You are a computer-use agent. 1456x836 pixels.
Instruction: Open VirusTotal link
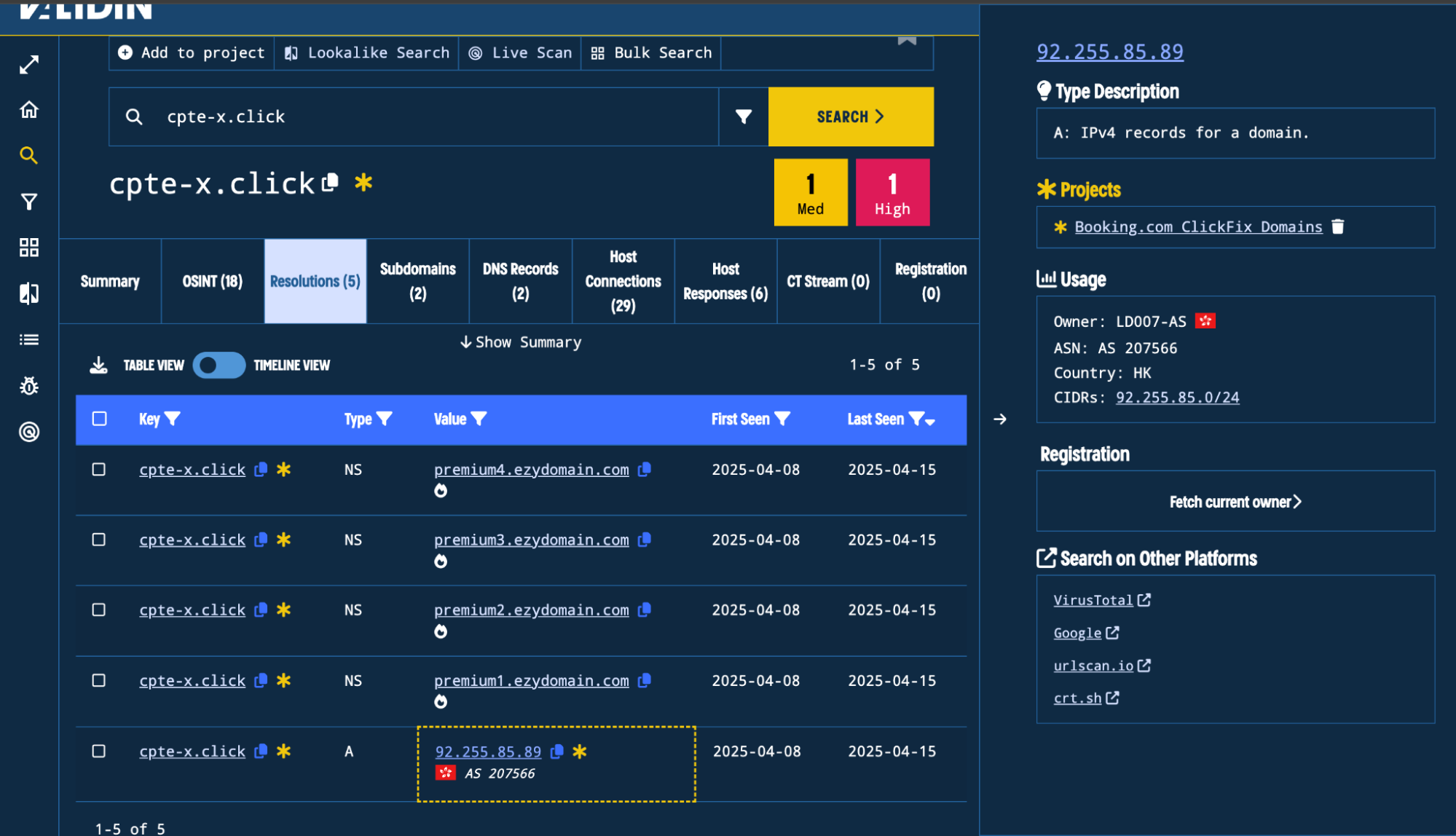click(1102, 600)
